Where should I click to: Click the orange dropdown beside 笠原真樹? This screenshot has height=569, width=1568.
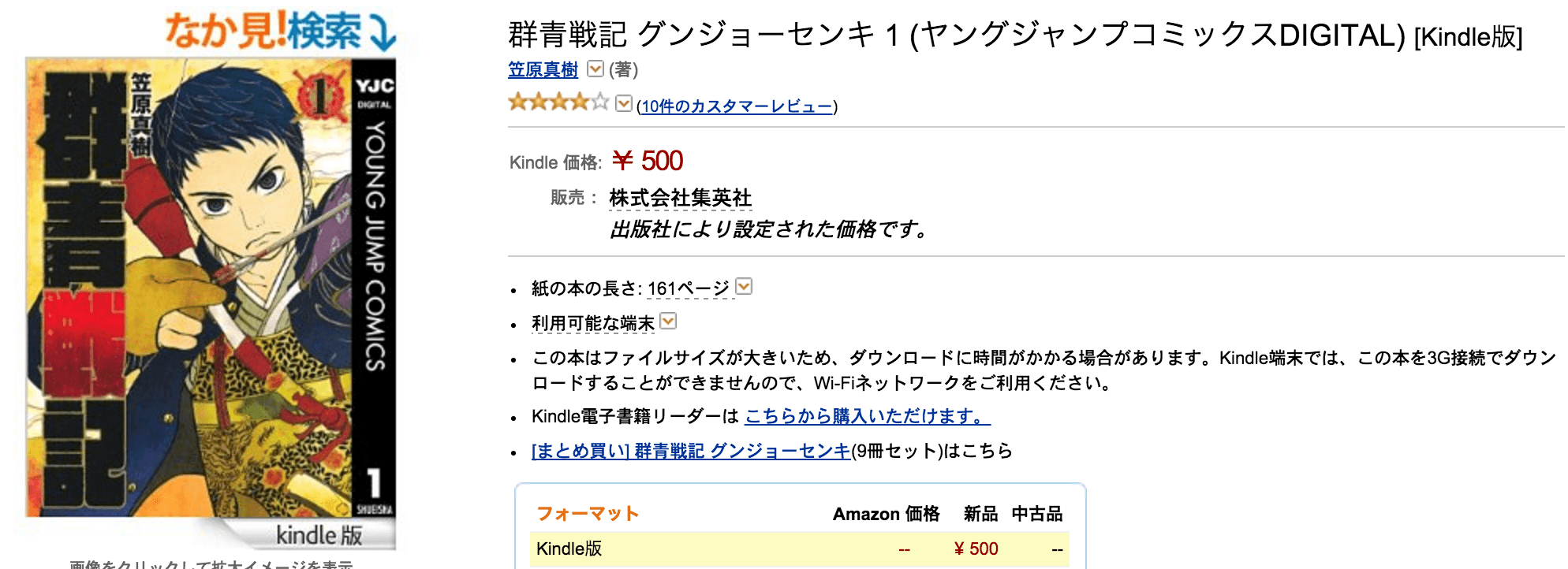595,70
